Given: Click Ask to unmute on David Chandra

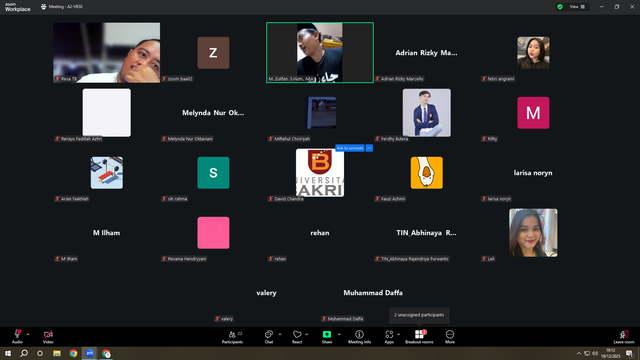Looking at the screenshot, I should pyautogui.click(x=350, y=148).
